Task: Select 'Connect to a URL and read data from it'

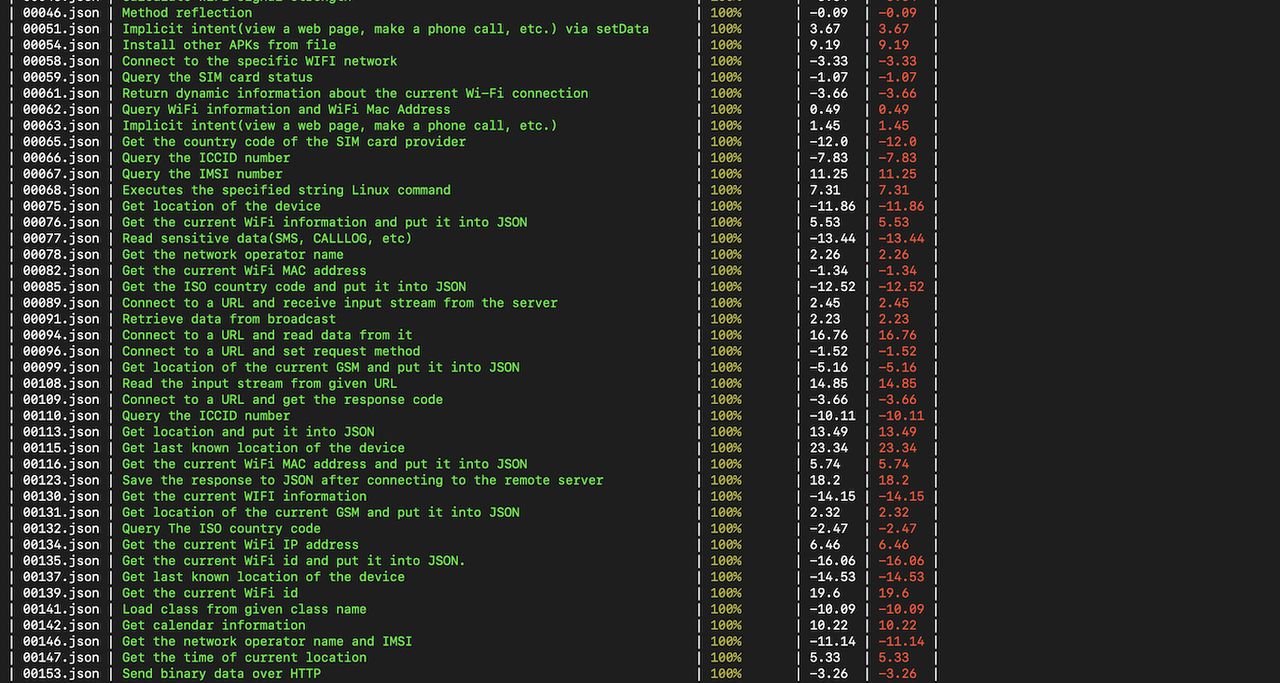Action: (x=267, y=335)
